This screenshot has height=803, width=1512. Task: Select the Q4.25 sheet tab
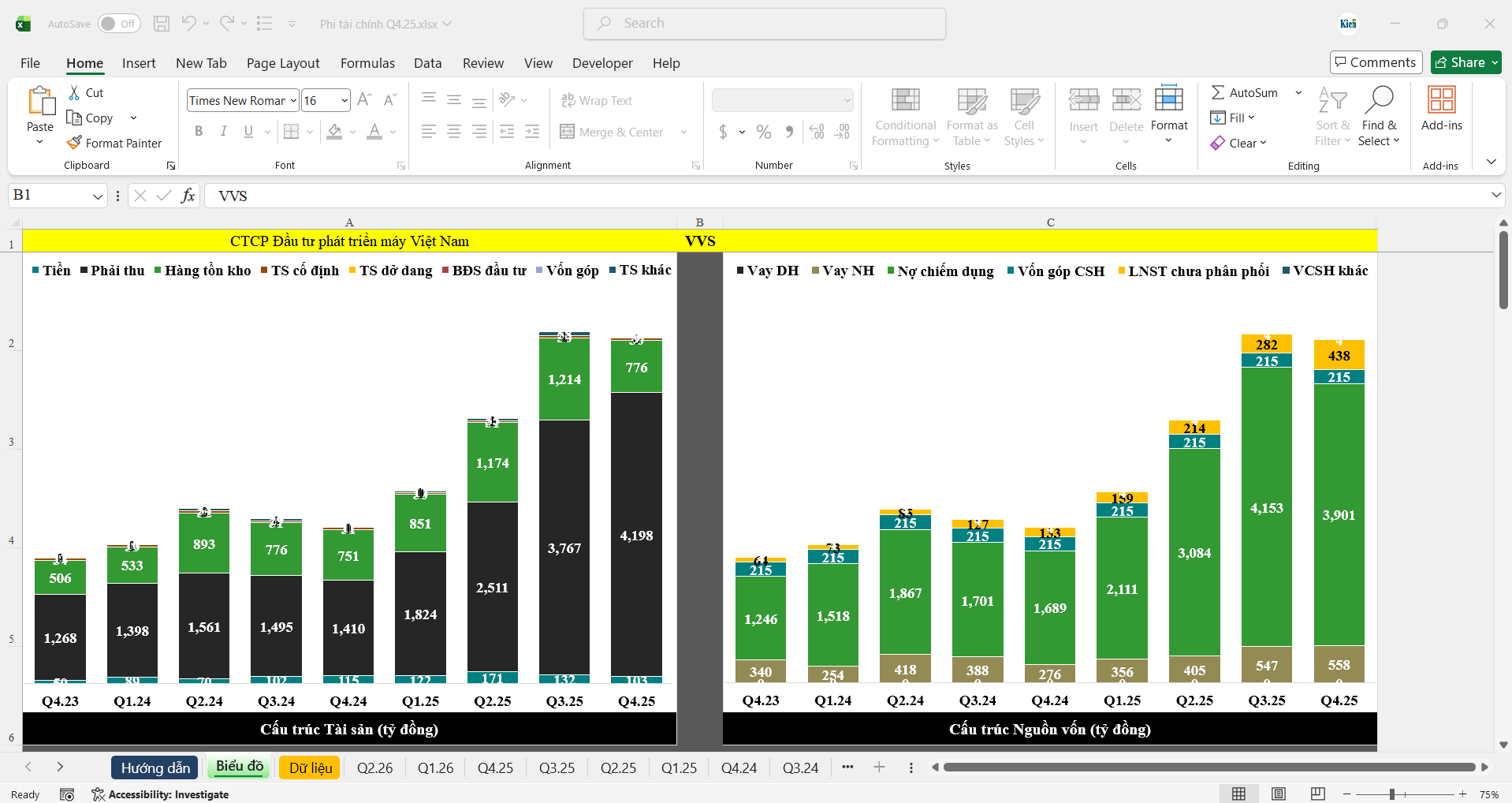click(x=495, y=768)
